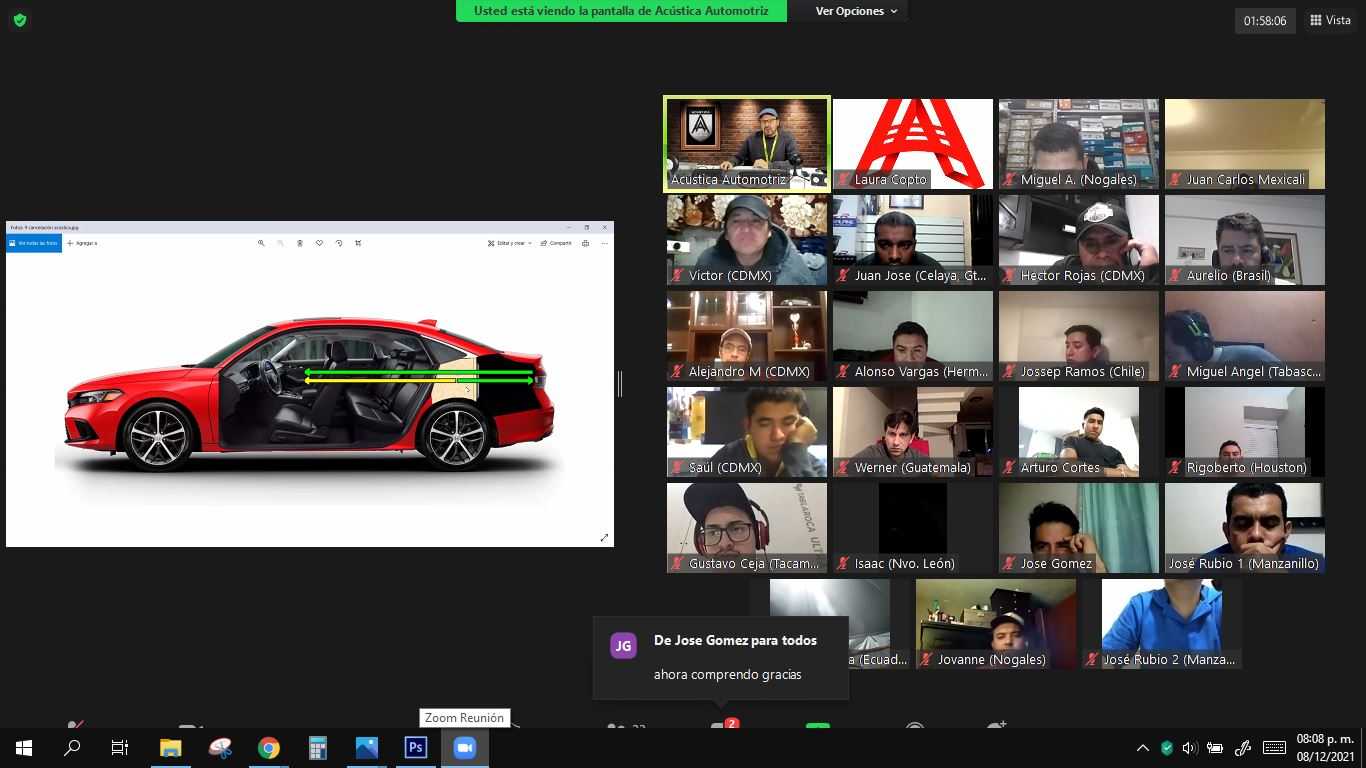The width and height of the screenshot is (1366, 768).
Task: Select Laura Copto participant tile
Action: [913, 144]
